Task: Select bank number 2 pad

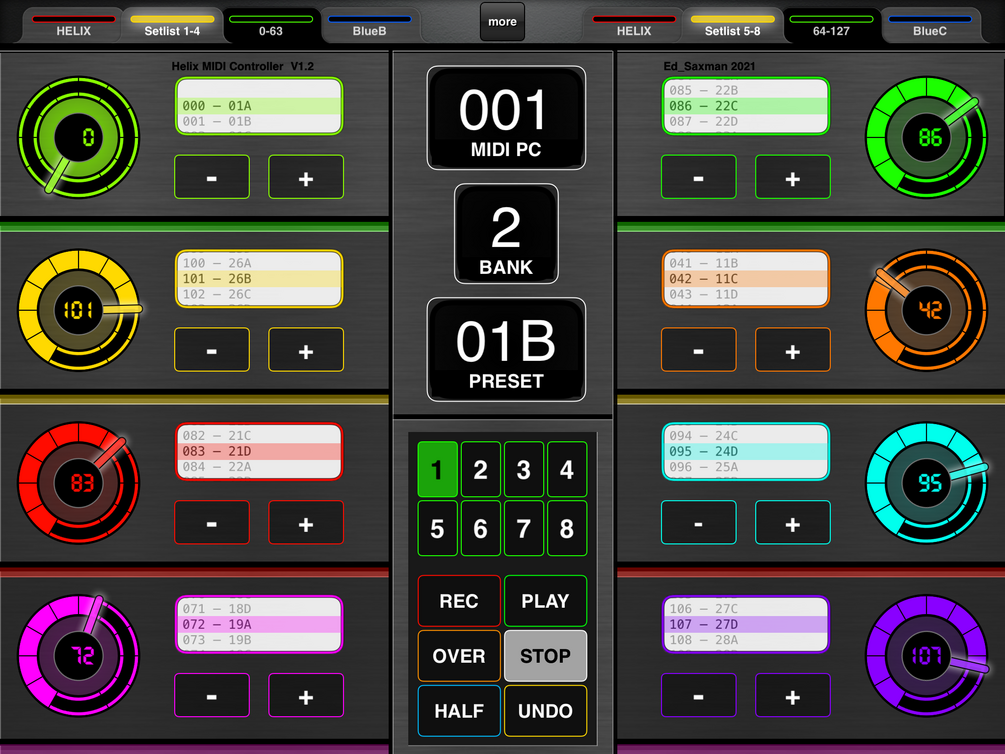Action: point(480,469)
